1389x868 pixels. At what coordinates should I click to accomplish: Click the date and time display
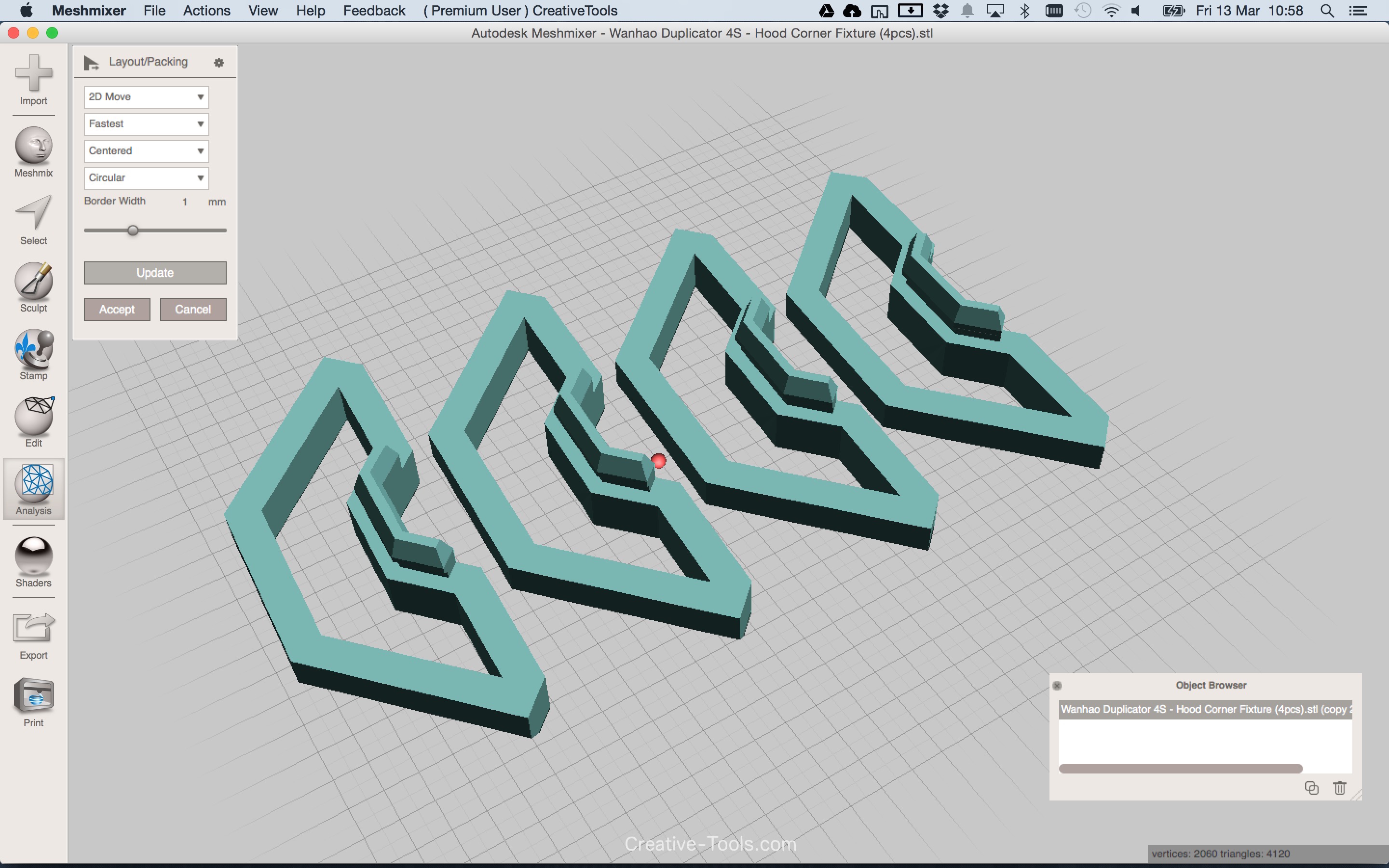[x=1250, y=10]
